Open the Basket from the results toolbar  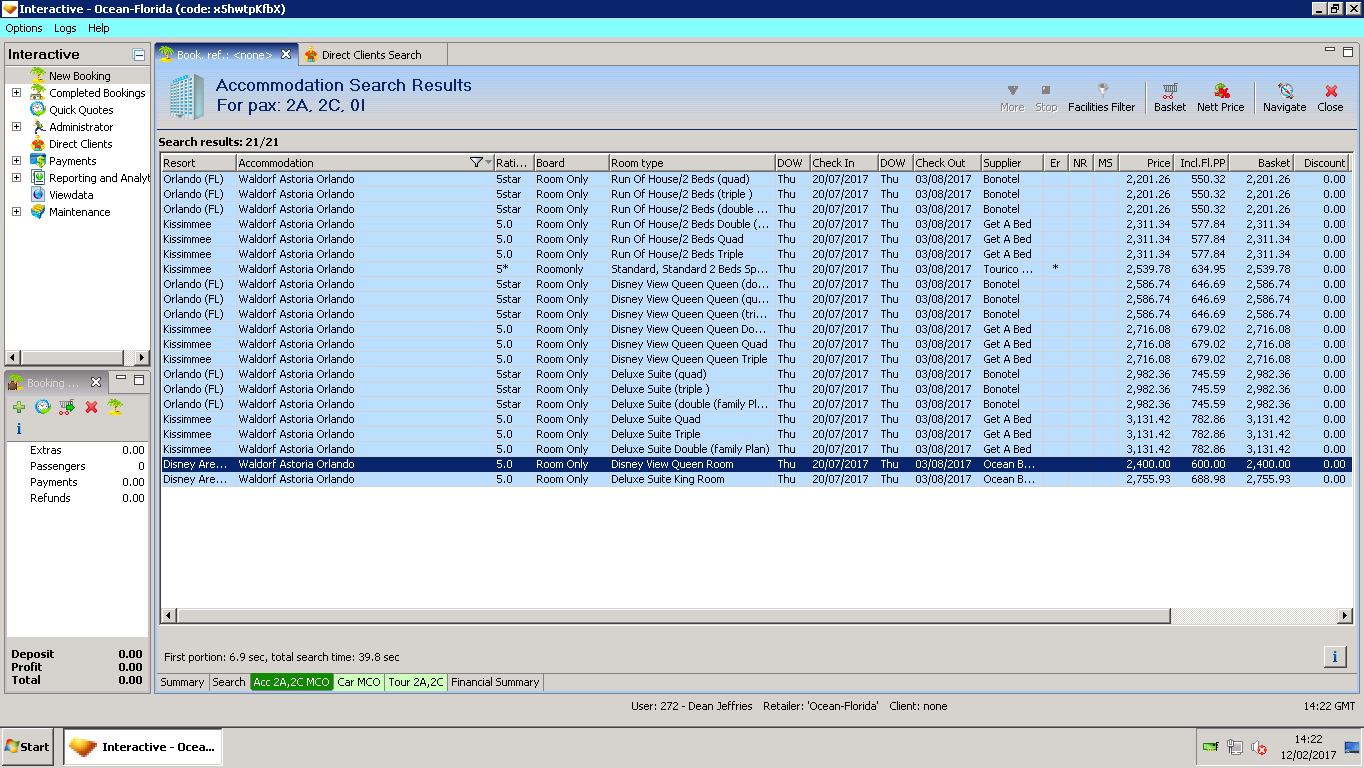click(x=1169, y=97)
